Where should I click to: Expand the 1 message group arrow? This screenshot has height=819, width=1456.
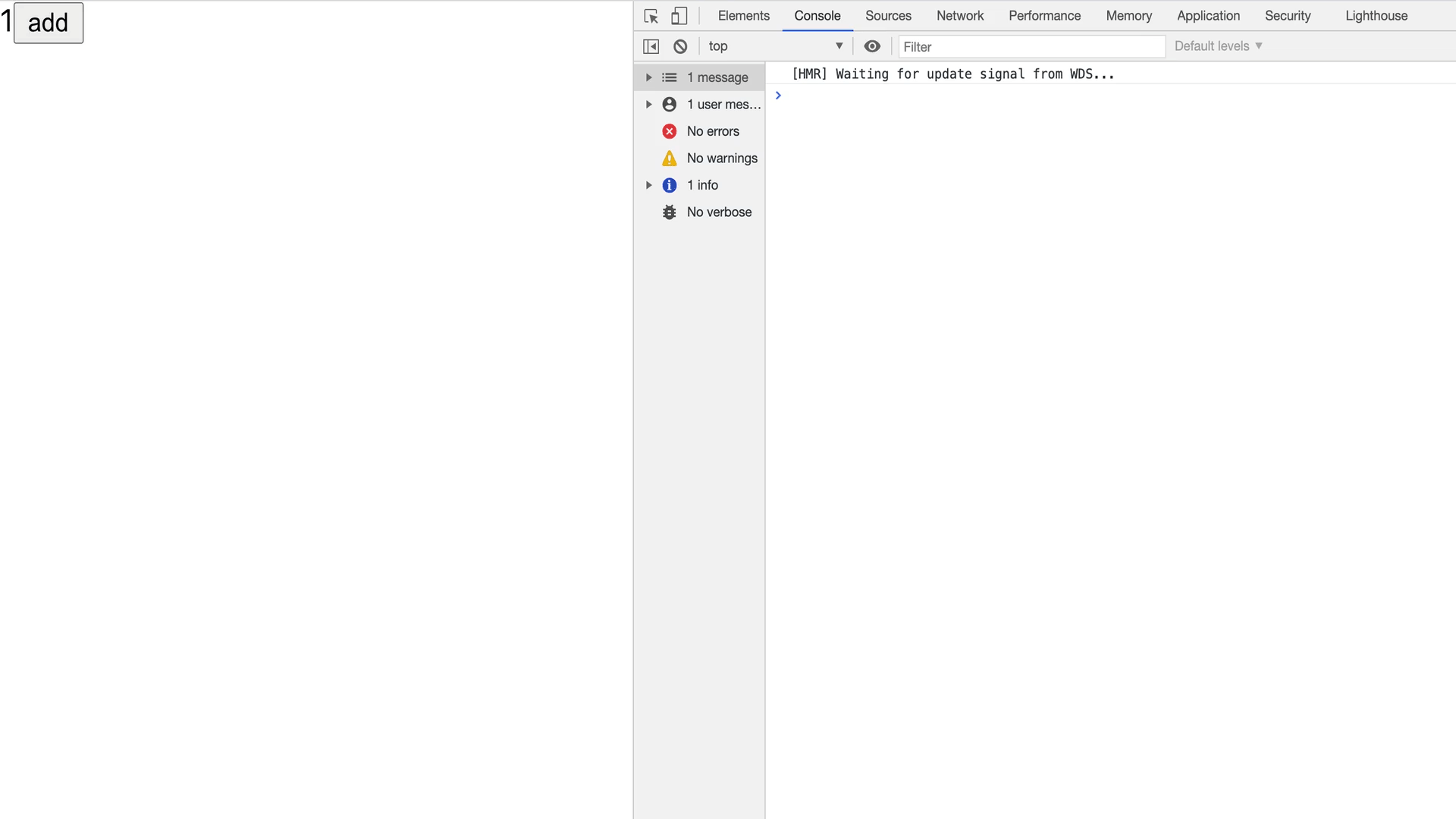point(648,77)
